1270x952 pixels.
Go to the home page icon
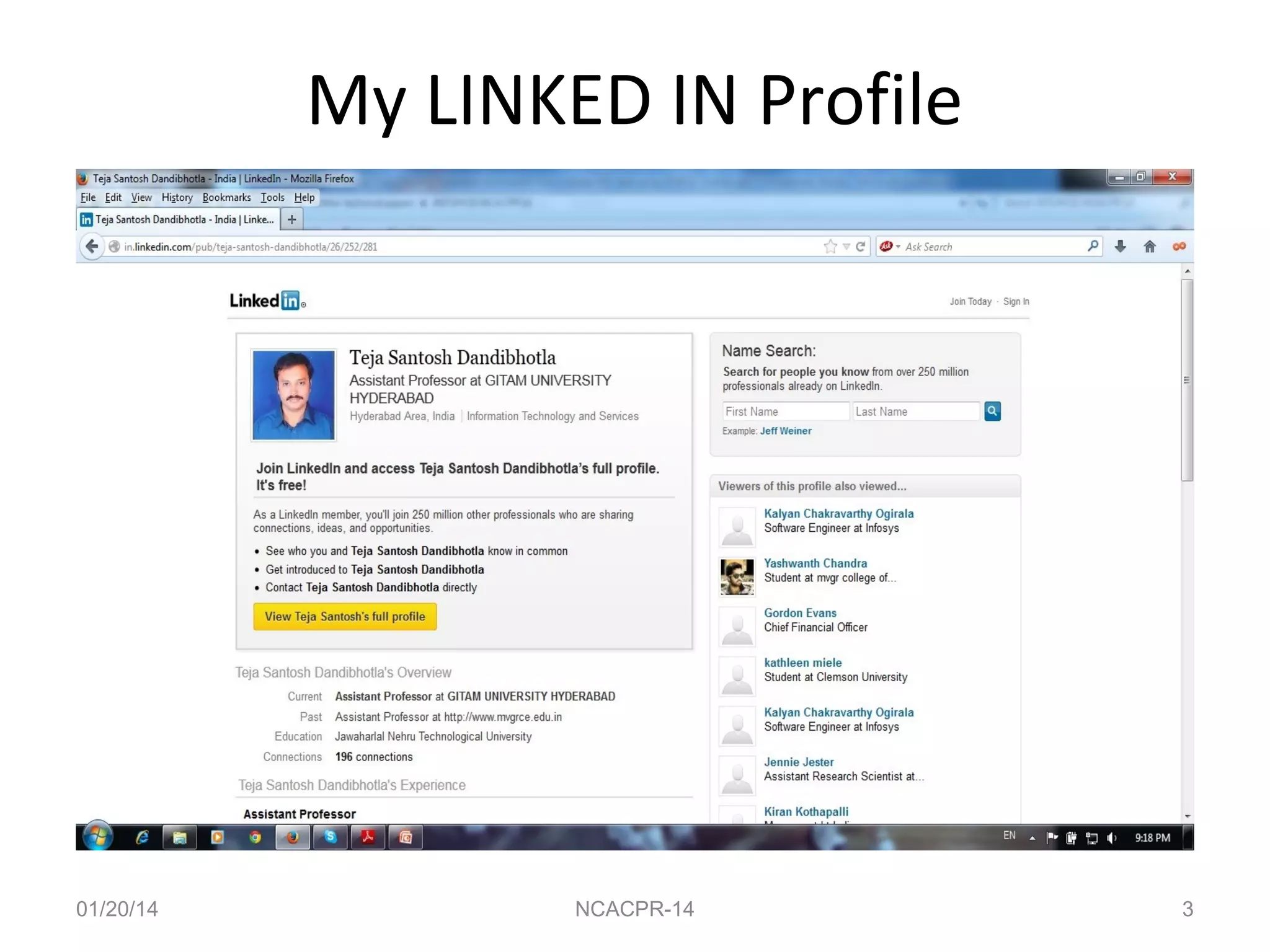[x=1149, y=247]
